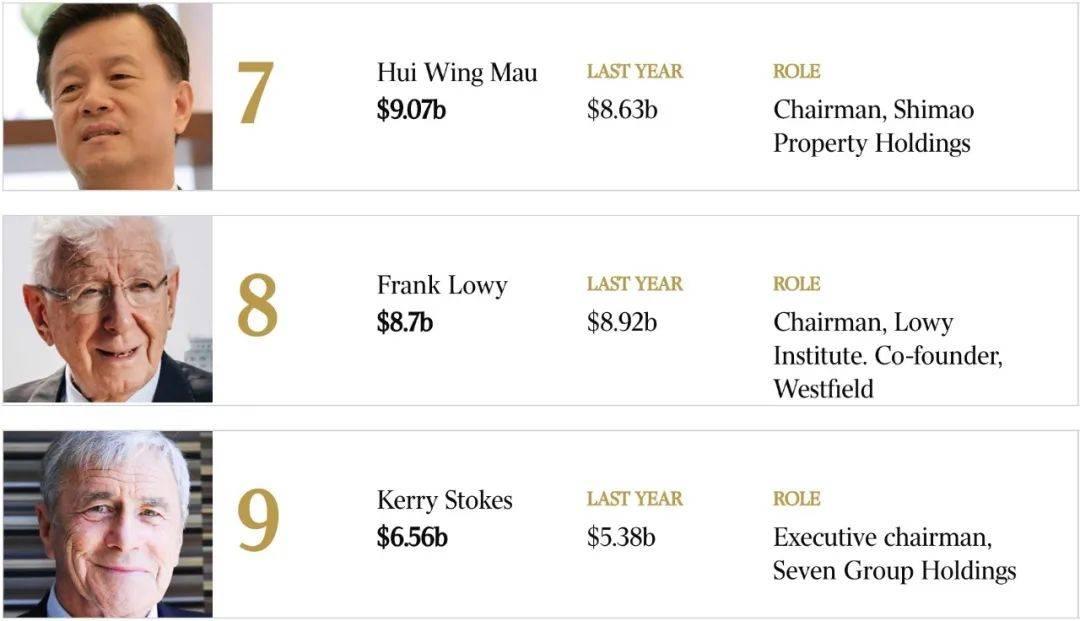The width and height of the screenshot is (1080, 621).
Task: Click the Lowy Institute Westfield role text
Action: [x=888, y=355]
